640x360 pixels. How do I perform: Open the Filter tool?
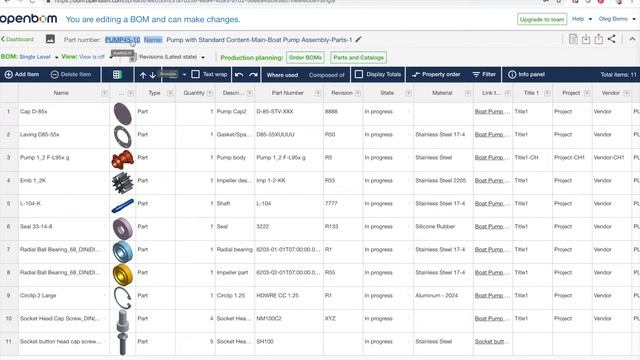click(x=484, y=74)
